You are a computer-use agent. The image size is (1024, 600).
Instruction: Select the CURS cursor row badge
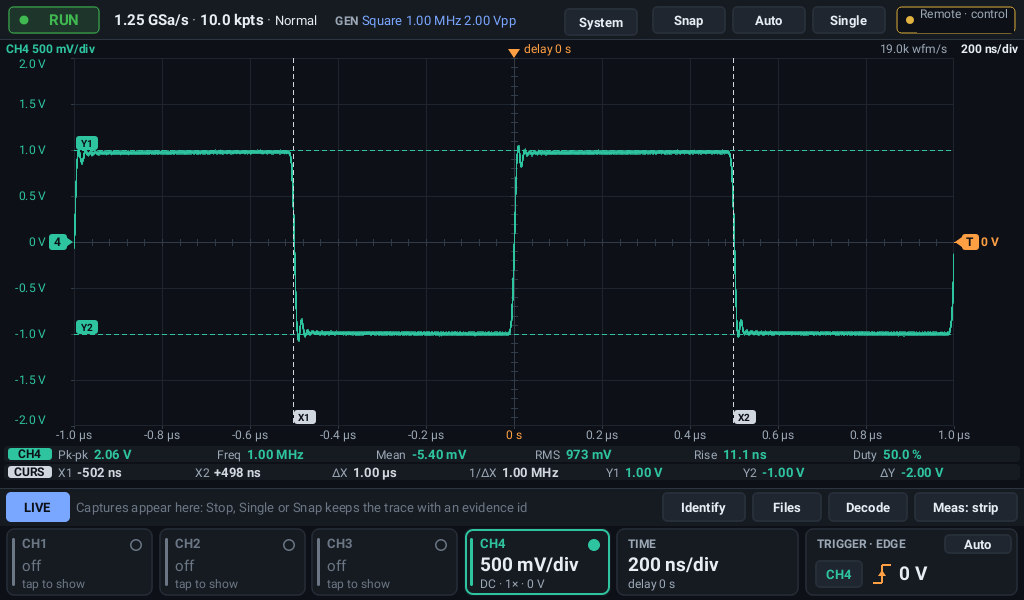point(29,472)
